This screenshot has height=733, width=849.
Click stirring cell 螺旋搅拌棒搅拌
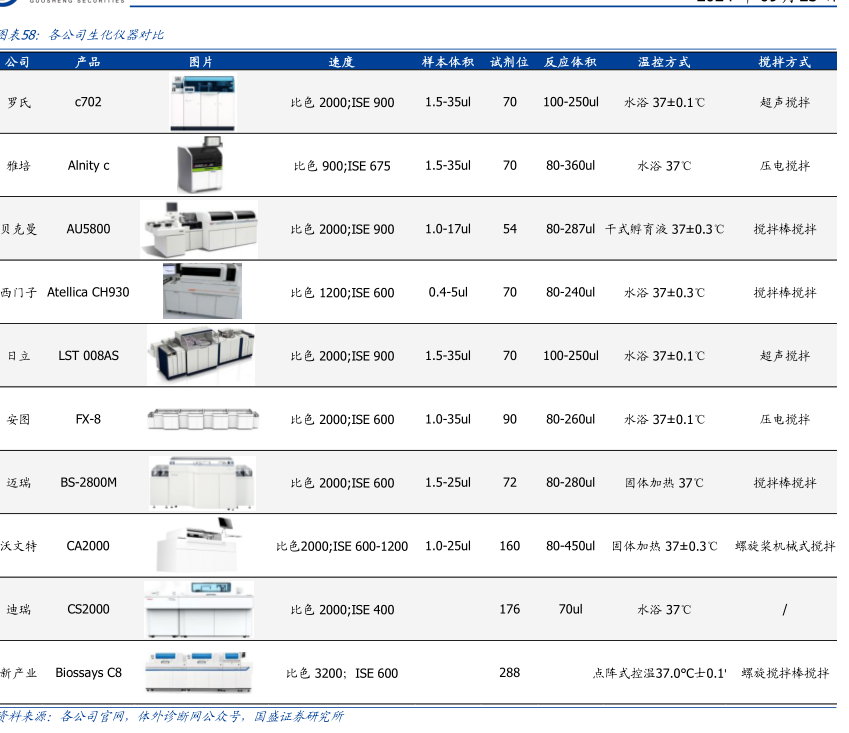[x=785, y=673]
